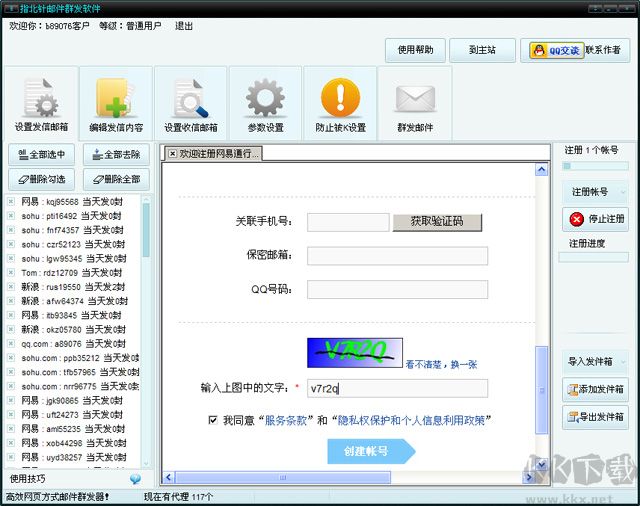
Task: Select row 新浪 afw64374
Action: coord(74,301)
